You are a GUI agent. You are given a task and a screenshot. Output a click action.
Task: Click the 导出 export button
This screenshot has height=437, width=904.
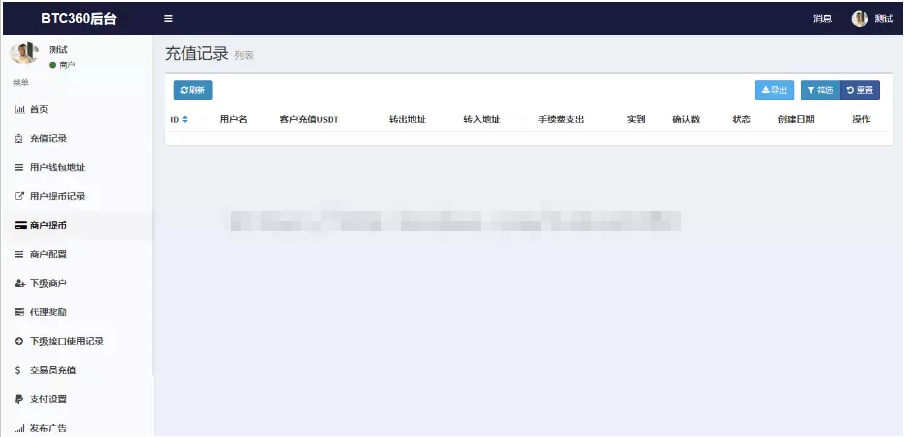coord(774,90)
